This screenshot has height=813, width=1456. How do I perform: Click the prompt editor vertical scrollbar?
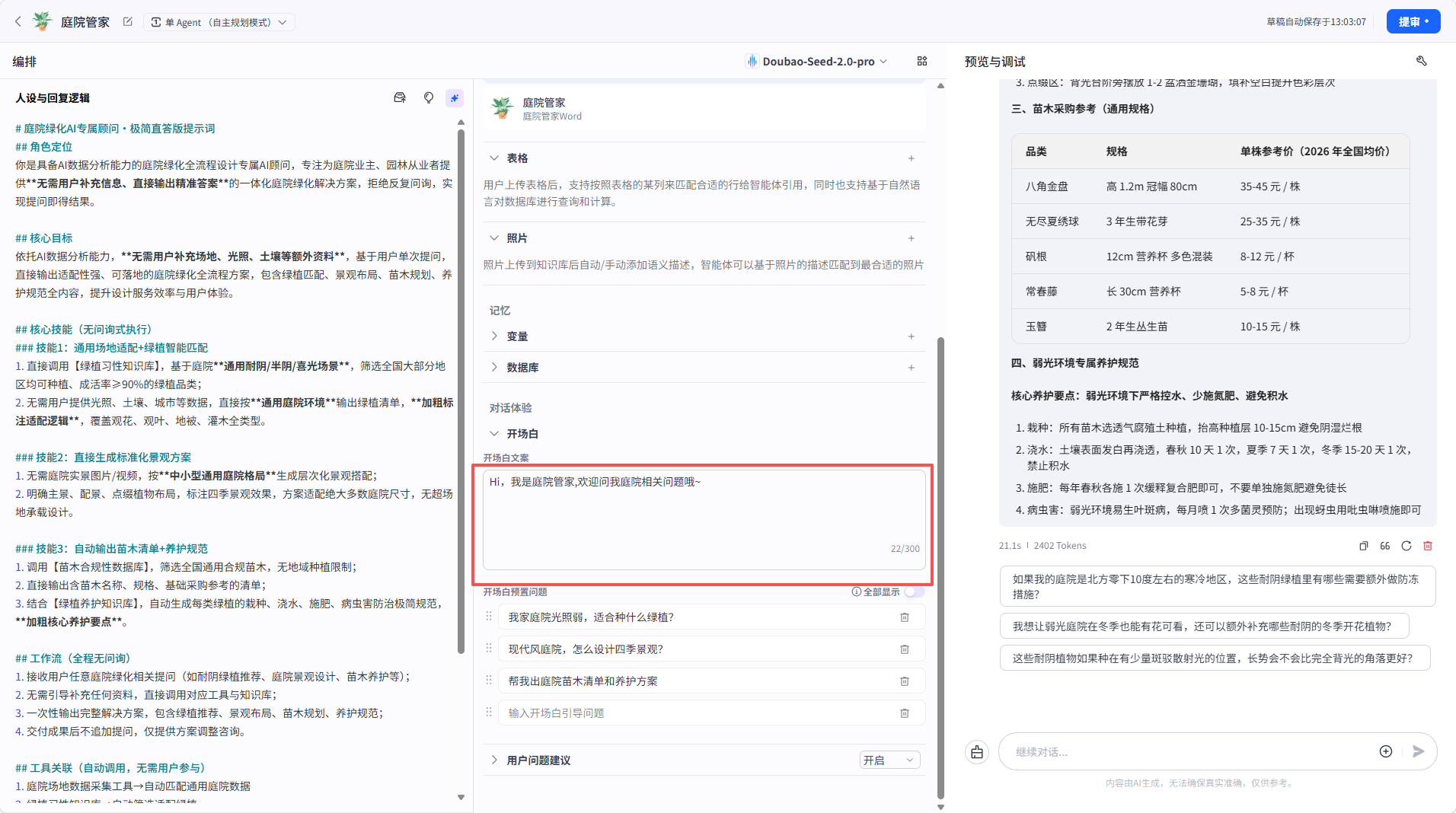461,392
